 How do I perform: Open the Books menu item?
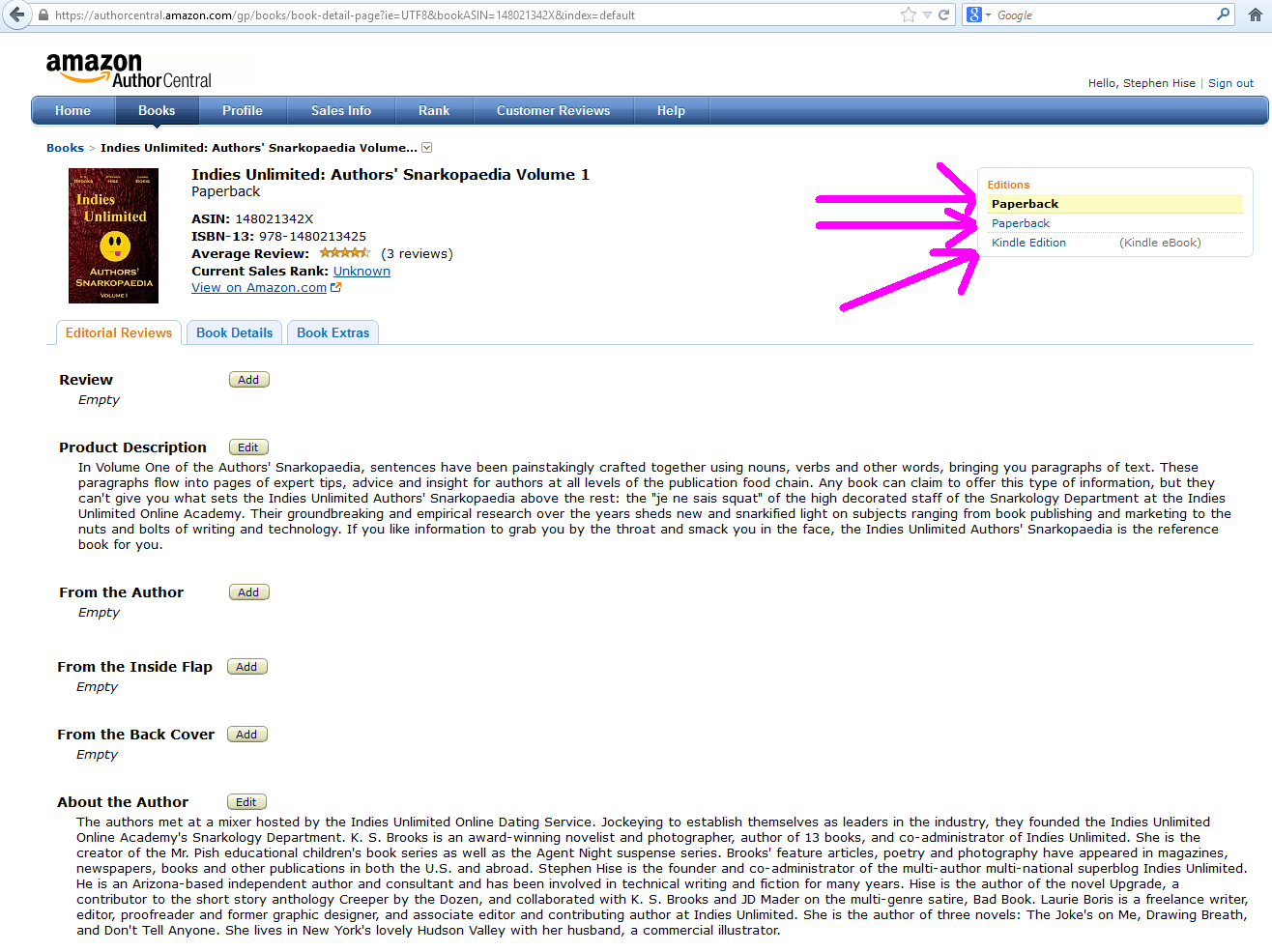(x=157, y=110)
